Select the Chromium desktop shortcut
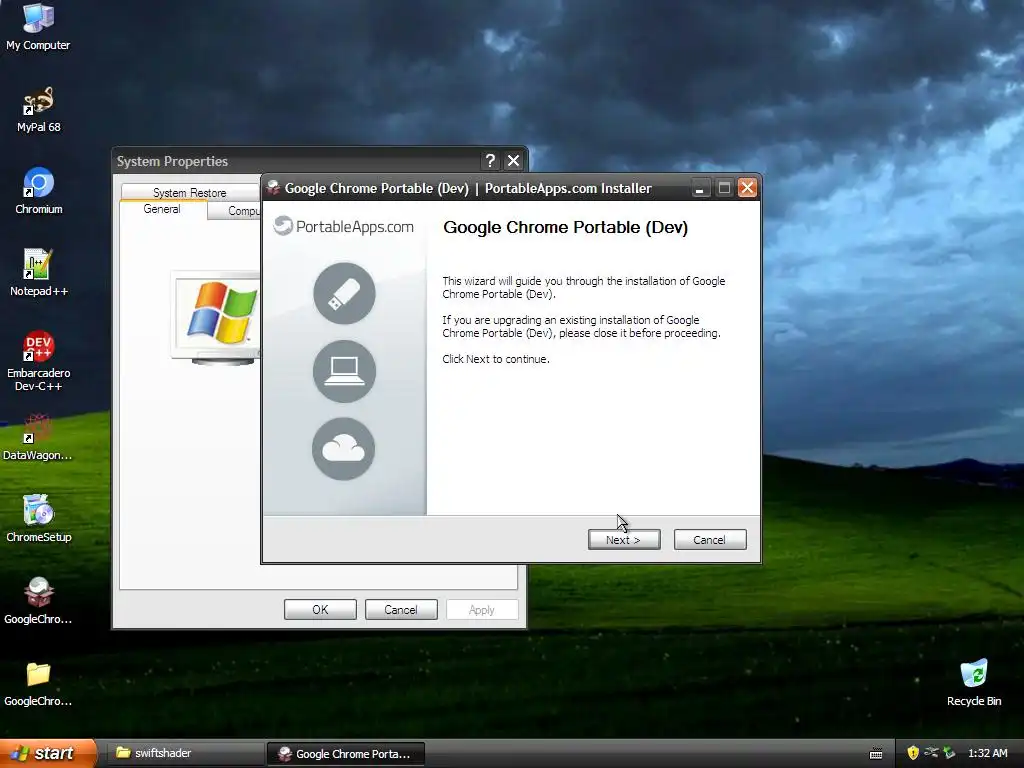This screenshot has width=1024, height=768. [38, 191]
